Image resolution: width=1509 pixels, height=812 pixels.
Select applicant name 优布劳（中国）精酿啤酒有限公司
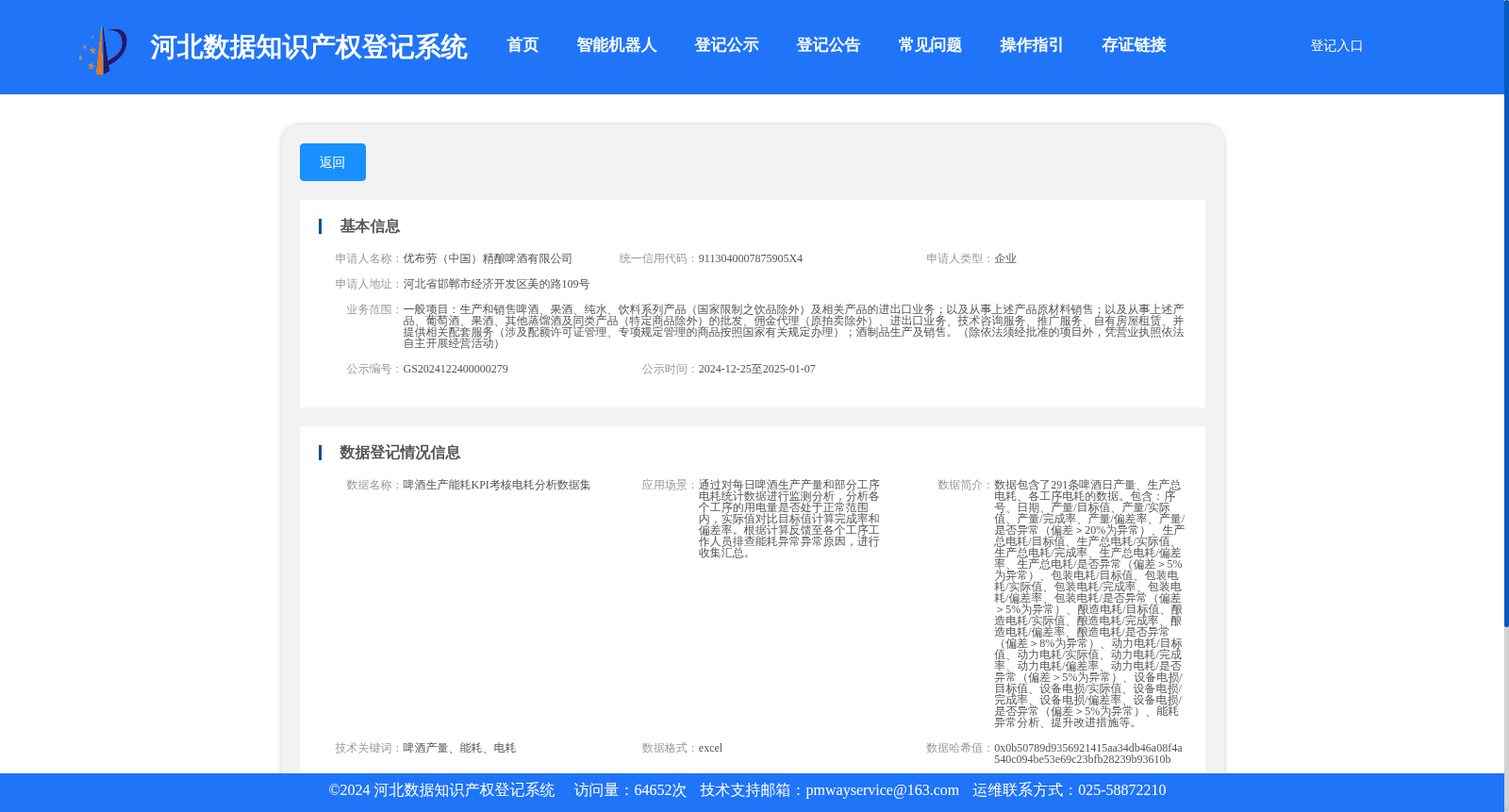(488, 258)
